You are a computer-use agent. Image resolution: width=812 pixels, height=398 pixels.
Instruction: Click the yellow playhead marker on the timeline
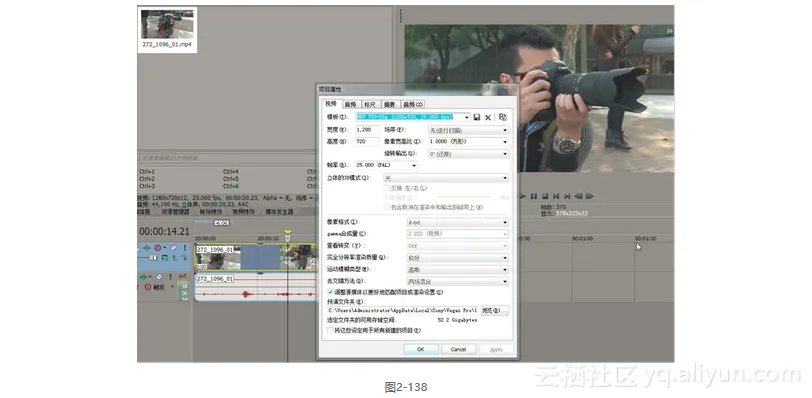[x=288, y=233]
